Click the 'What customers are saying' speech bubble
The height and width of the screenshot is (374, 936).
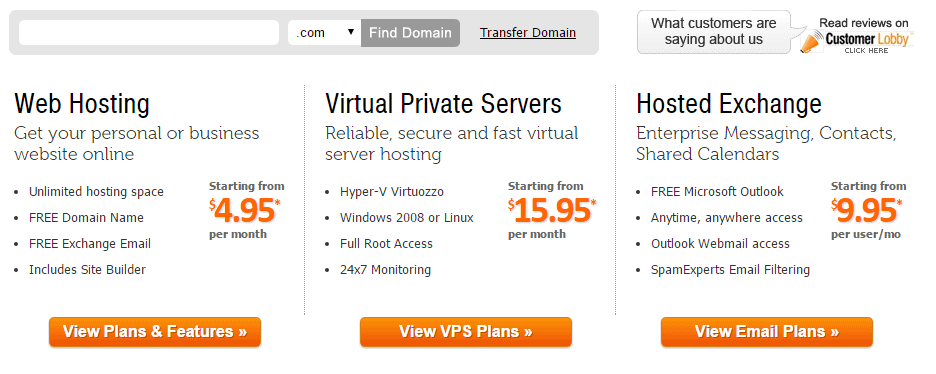click(x=714, y=32)
